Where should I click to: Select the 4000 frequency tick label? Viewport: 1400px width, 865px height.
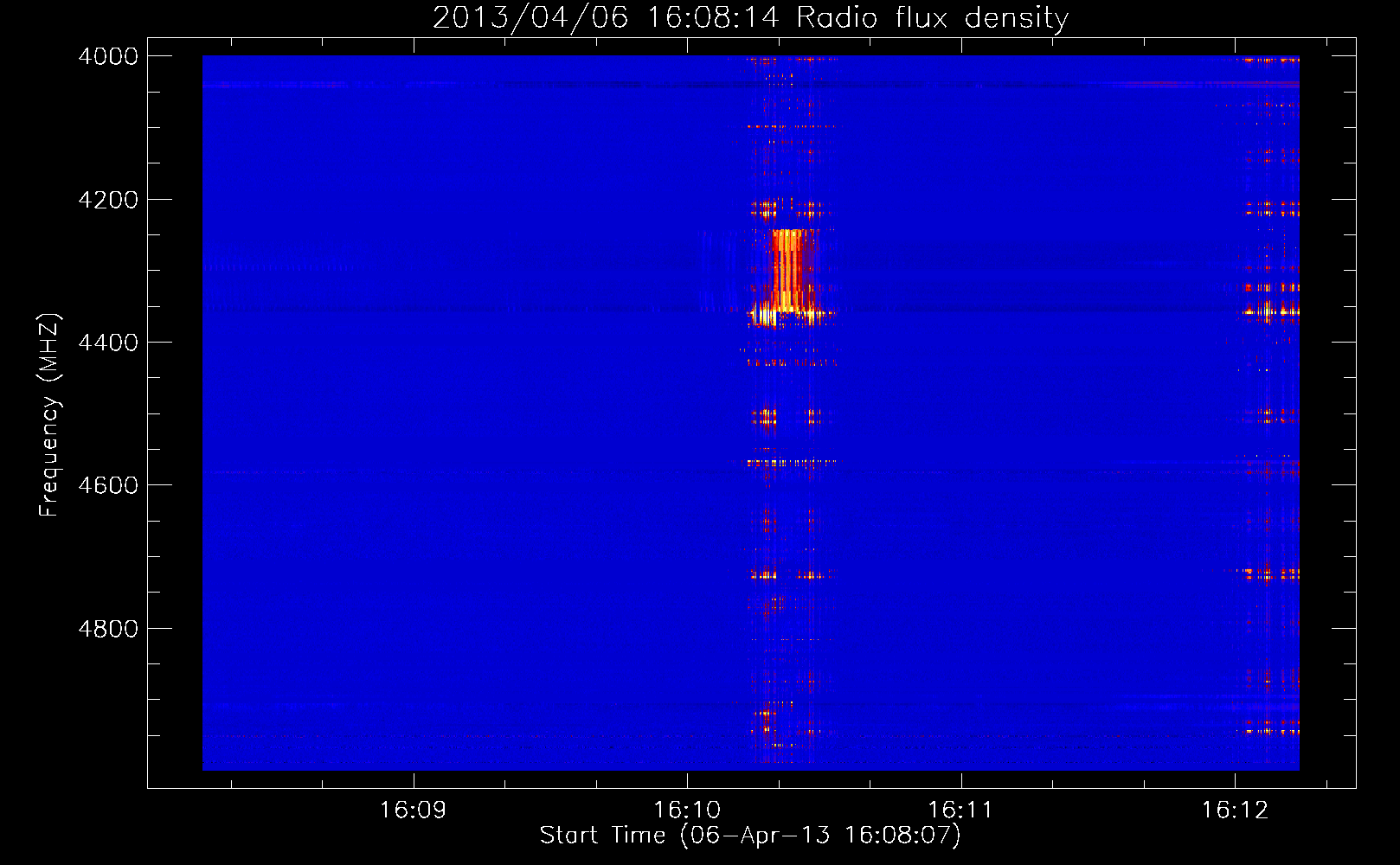[108, 56]
